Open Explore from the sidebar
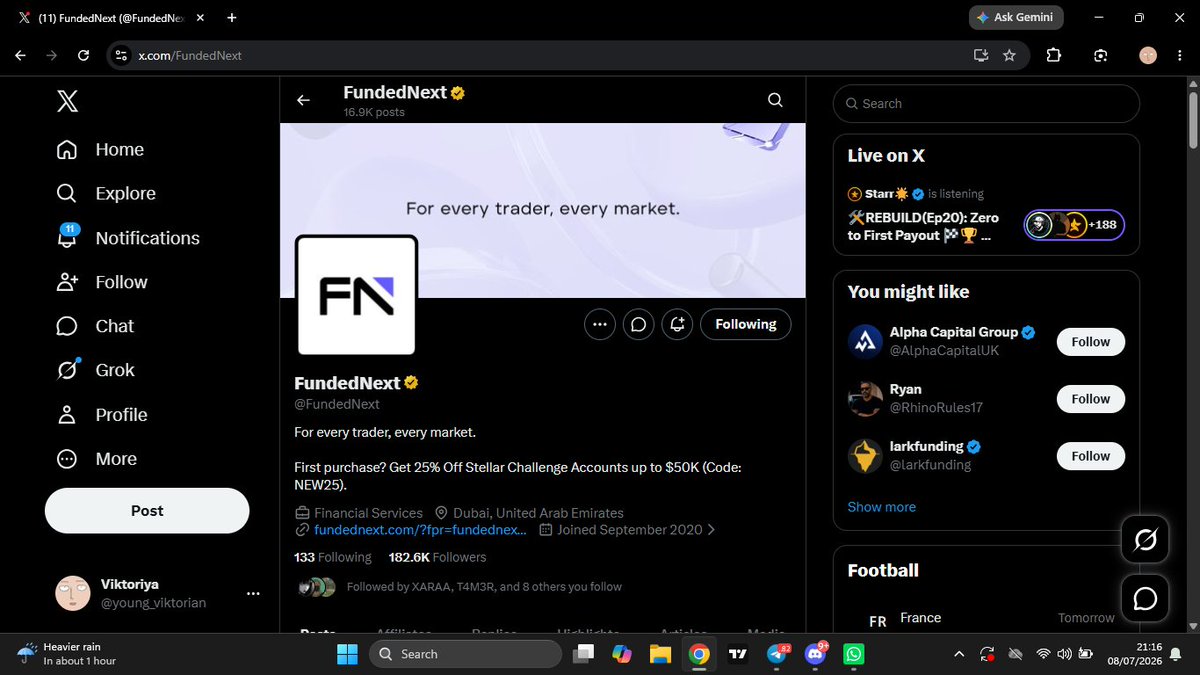1200x675 pixels. coord(106,193)
